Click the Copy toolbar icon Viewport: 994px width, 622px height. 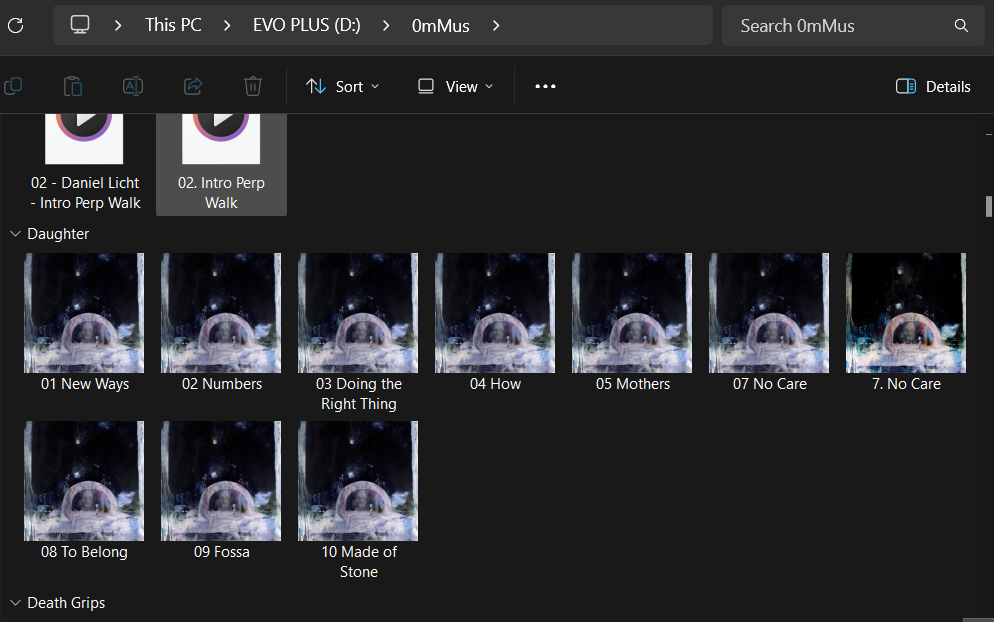(13, 86)
